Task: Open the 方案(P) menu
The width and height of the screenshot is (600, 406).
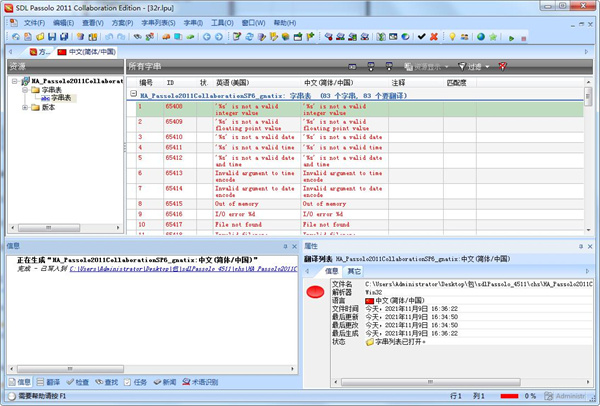Action: (x=122, y=23)
